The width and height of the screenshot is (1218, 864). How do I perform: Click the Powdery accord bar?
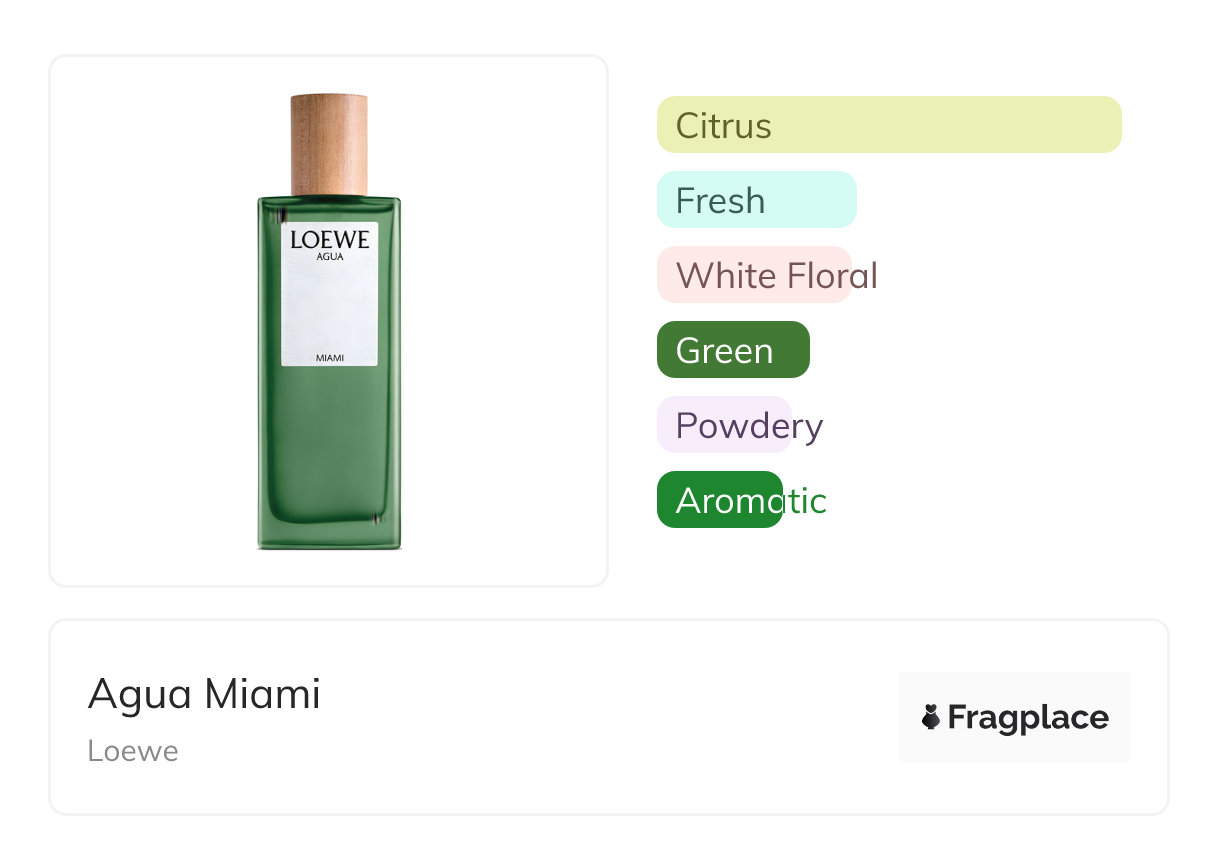click(724, 425)
